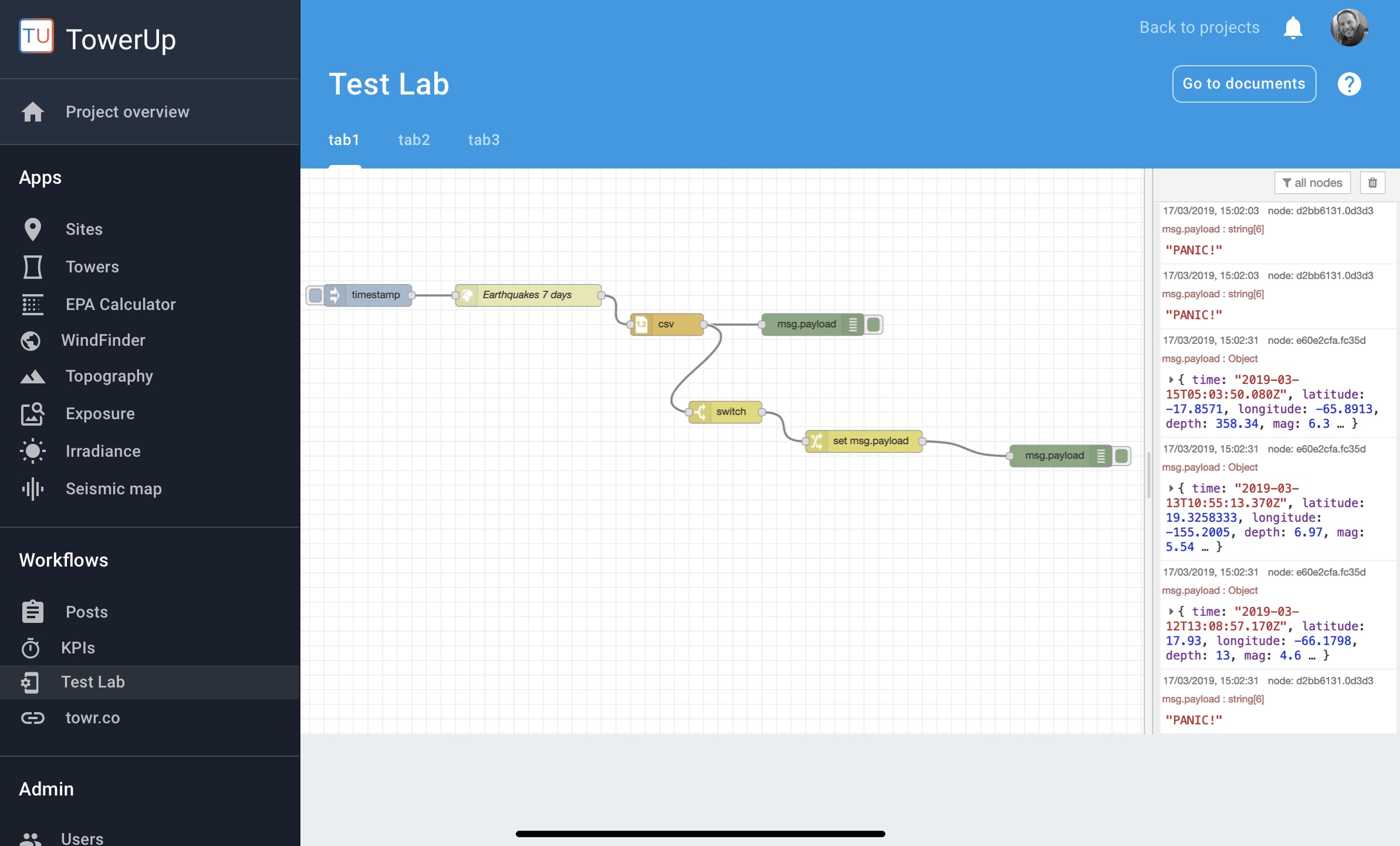
Task: Click the Topography icon in sidebar
Action: pos(33,377)
